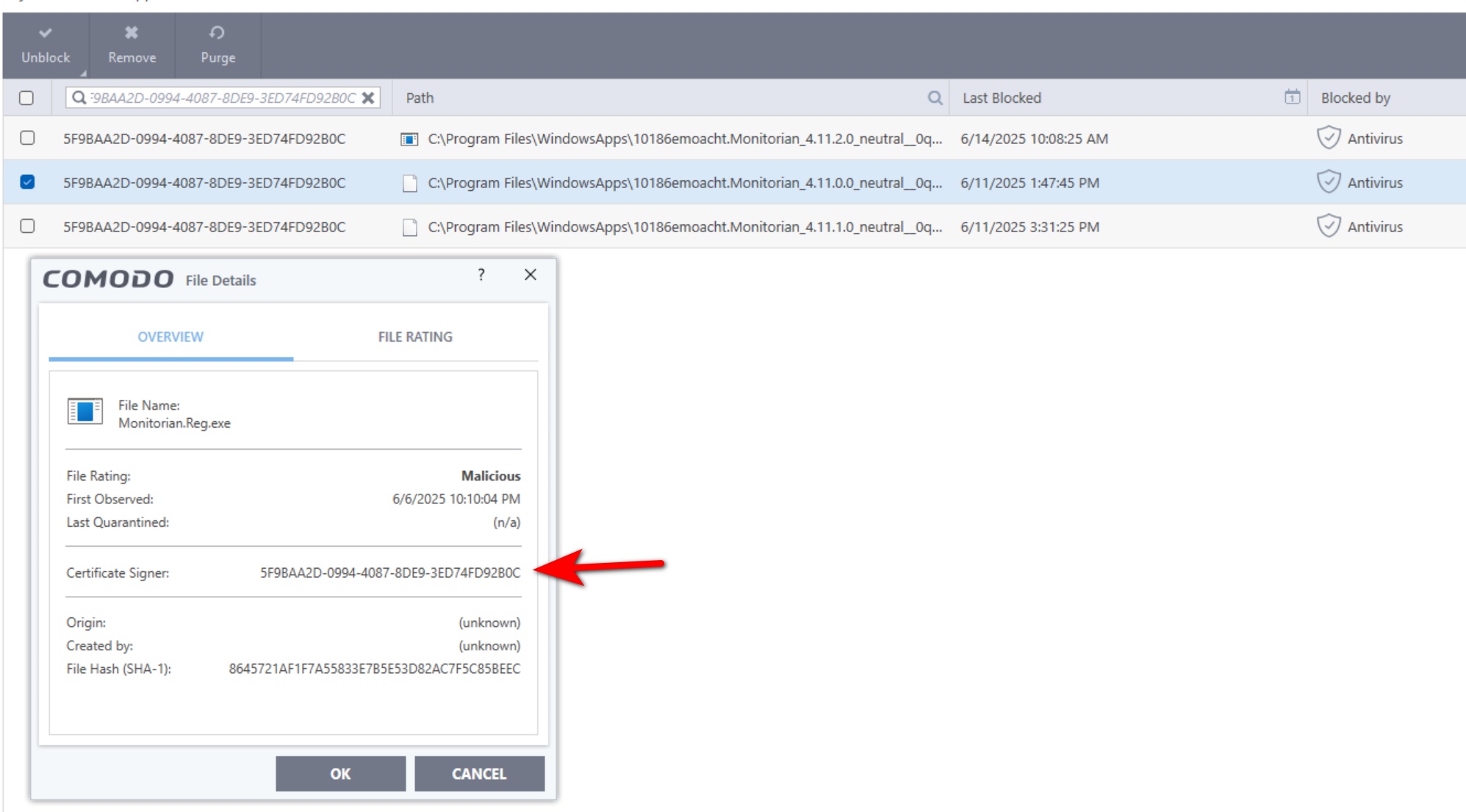Click the First Observed date value
This screenshot has width=1466, height=812.
(x=456, y=499)
